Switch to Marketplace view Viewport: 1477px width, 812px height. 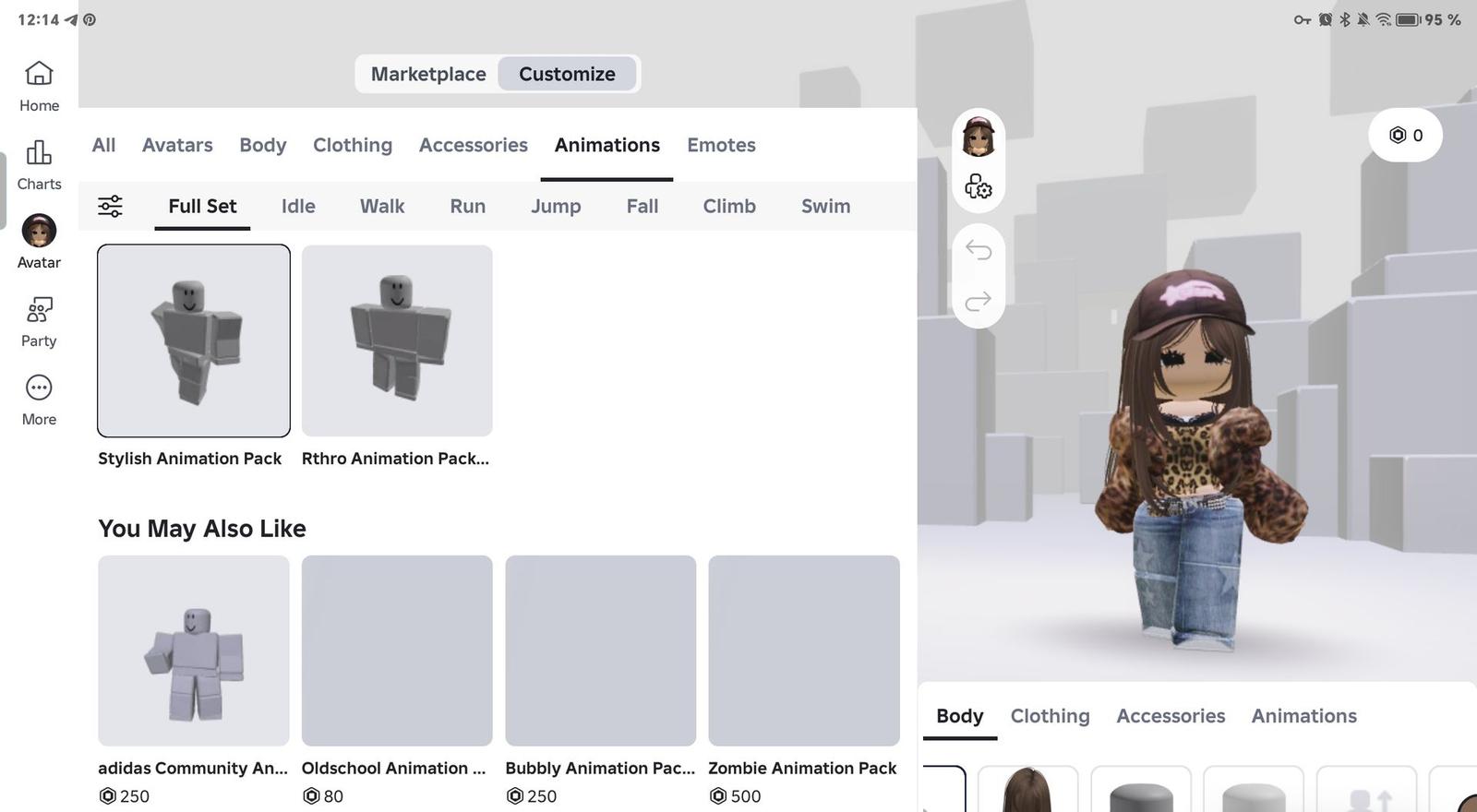tap(428, 74)
